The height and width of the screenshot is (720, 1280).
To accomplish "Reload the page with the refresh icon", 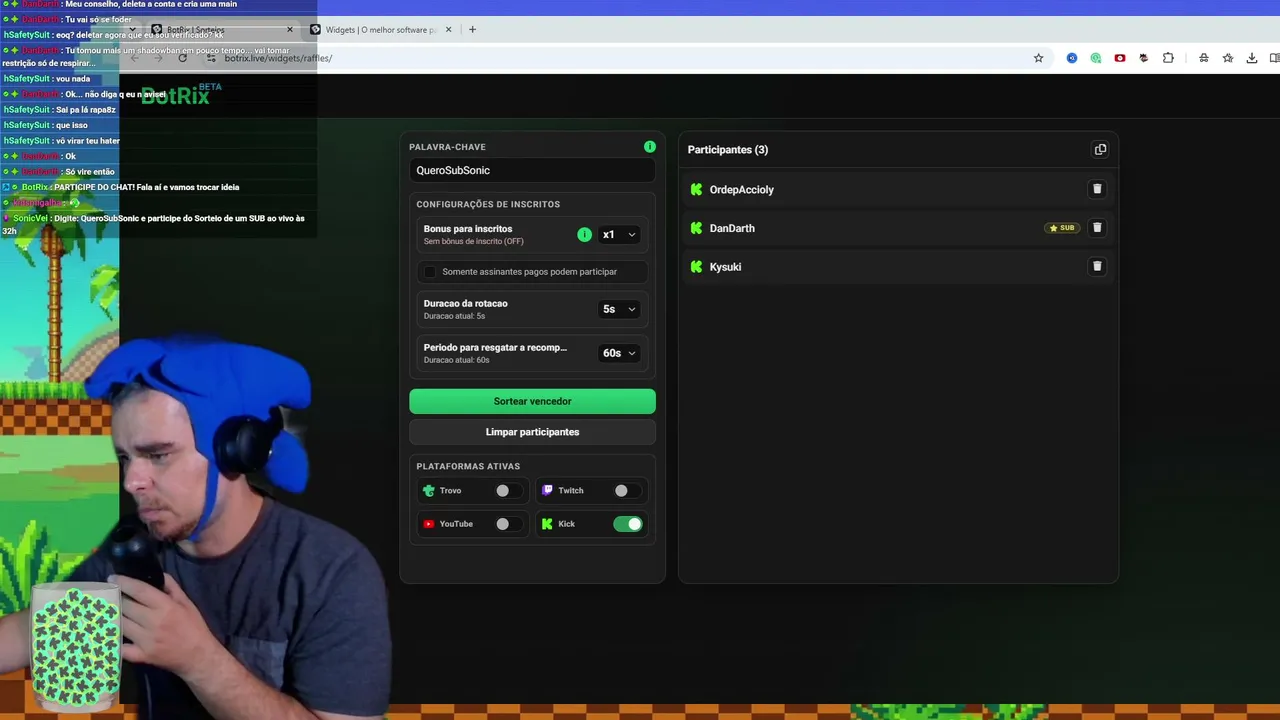I will coord(182,58).
